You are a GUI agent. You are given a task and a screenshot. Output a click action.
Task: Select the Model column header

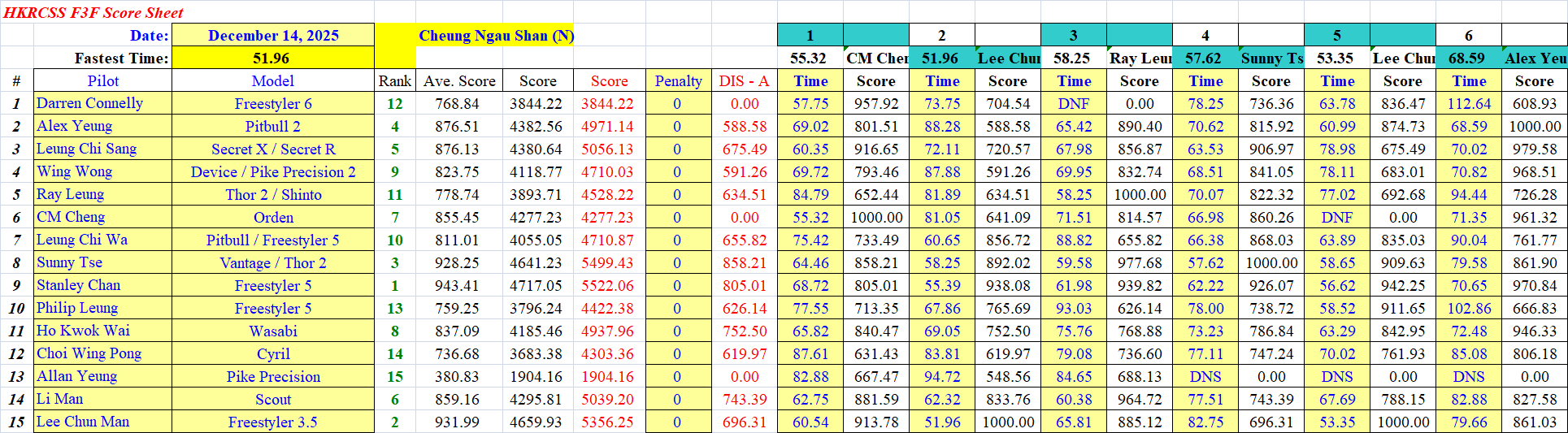point(273,80)
